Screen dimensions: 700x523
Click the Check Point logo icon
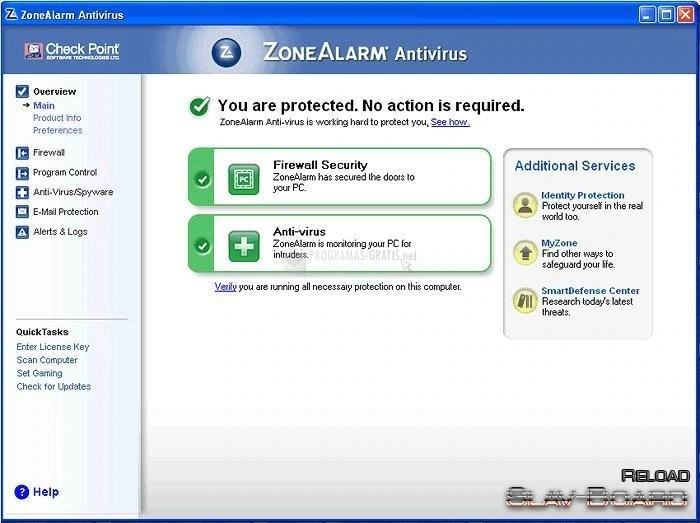[33, 51]
